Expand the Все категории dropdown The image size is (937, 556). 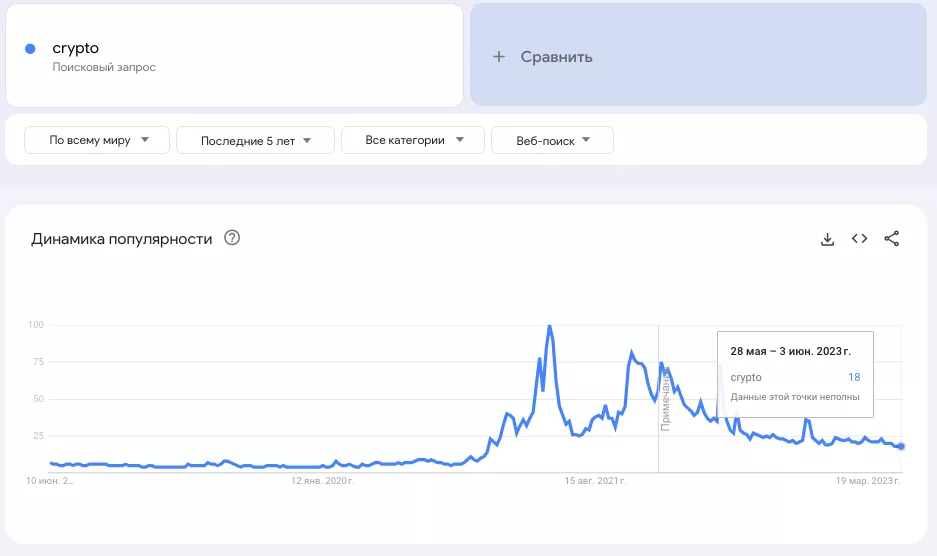click(412, 141)
